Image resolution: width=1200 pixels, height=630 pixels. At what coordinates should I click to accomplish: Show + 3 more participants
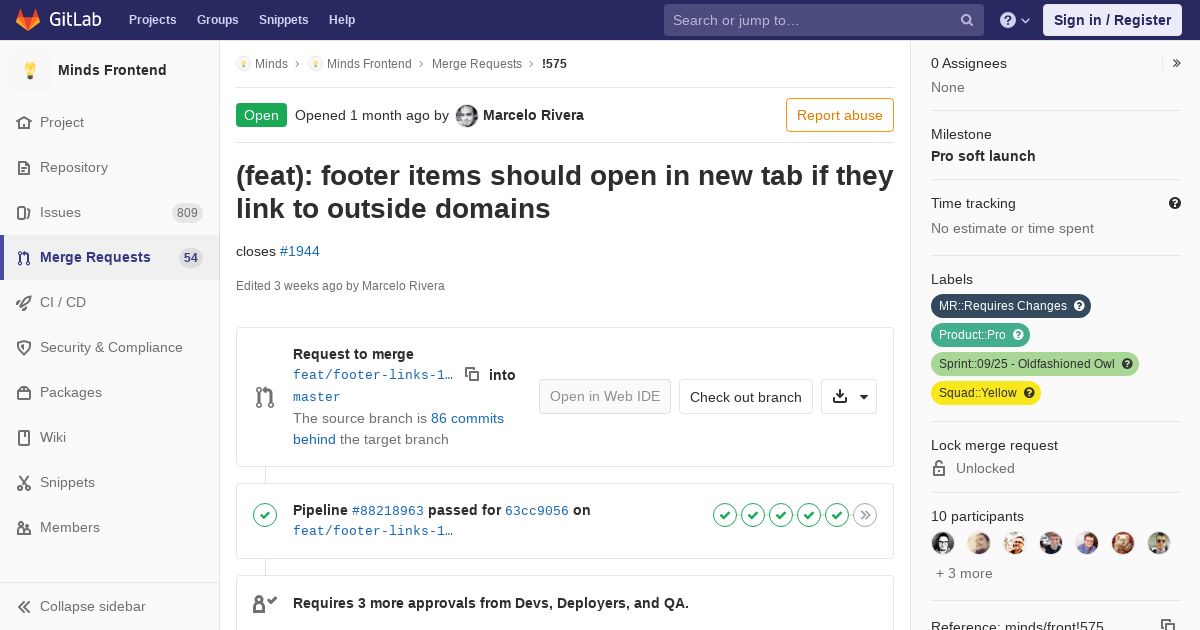point(964,573)
